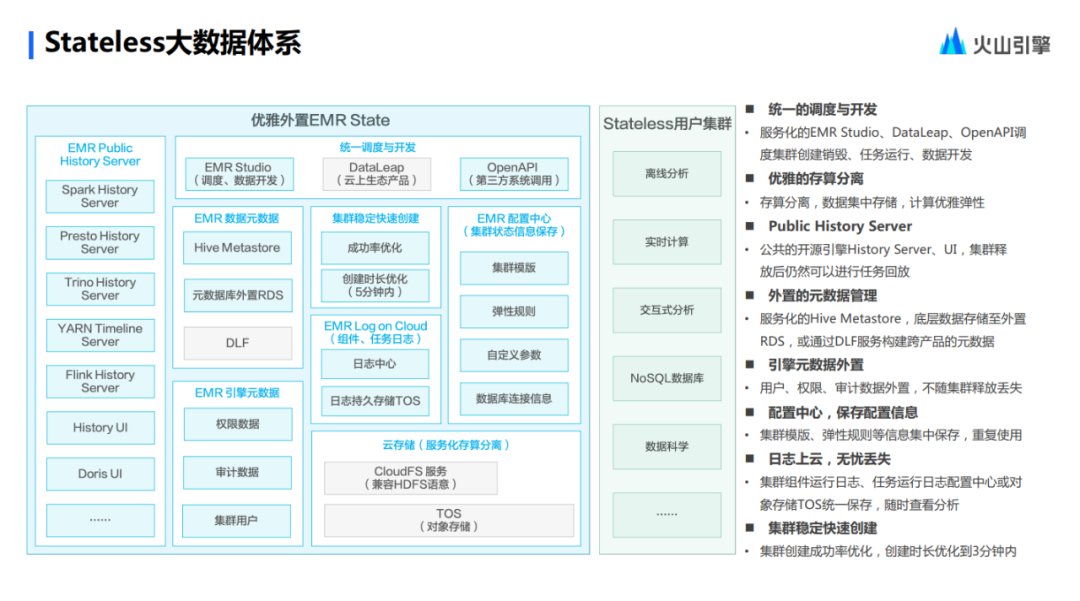Select the Trino History Server box
1080x601 pixels.
100,289
